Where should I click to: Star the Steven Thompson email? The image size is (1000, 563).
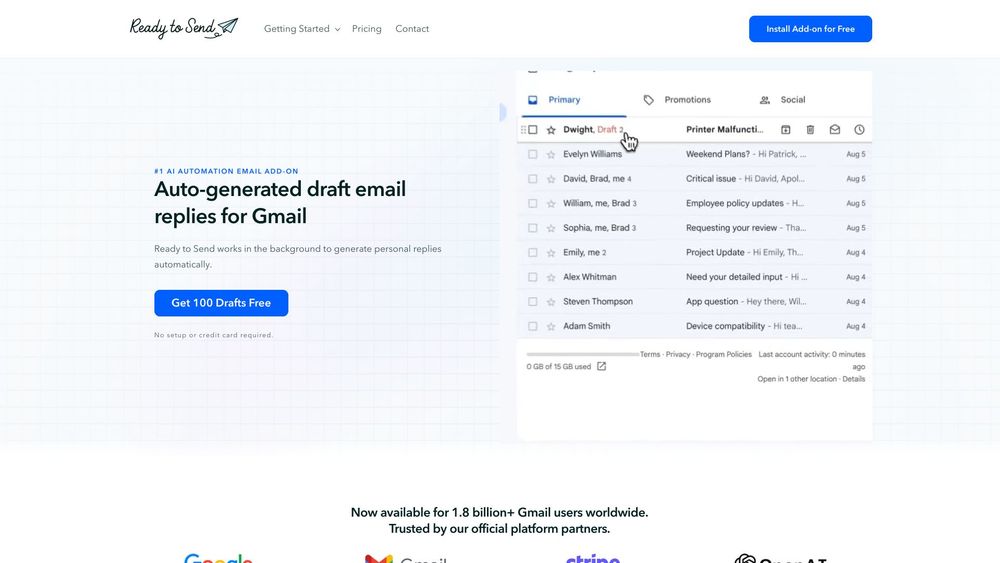pos(551,302)
